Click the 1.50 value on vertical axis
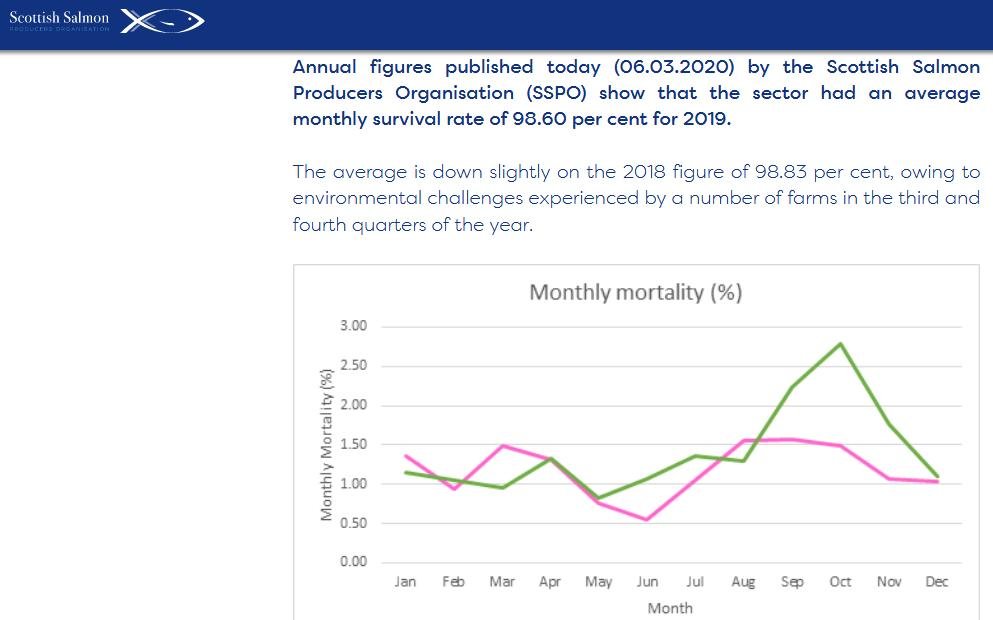Viewport: 993px width, 620px height. coord(354,444)
